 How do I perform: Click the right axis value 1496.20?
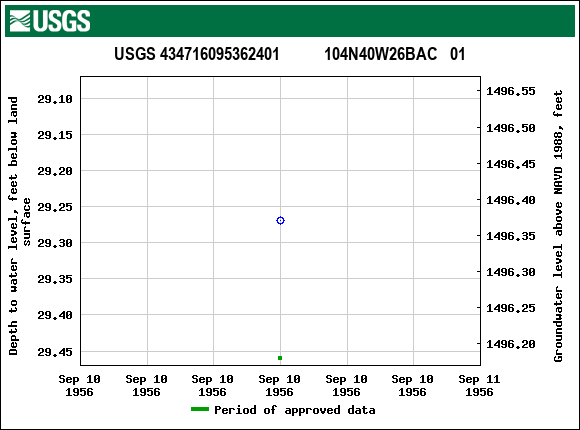click(x=510, y=344)
